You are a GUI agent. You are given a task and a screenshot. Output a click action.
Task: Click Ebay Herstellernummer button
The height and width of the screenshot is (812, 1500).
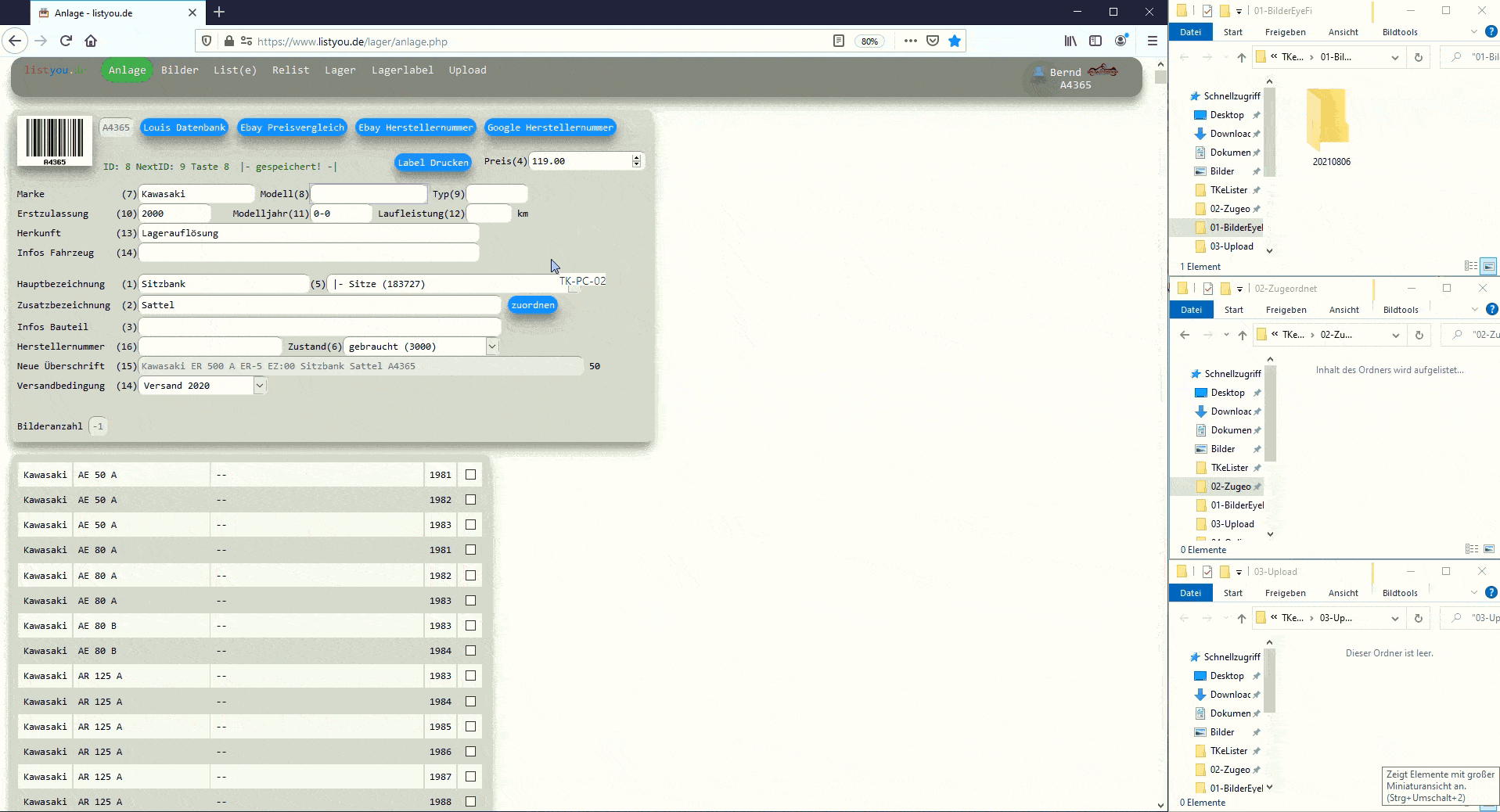pyautogui.click(x=415, y=128)
